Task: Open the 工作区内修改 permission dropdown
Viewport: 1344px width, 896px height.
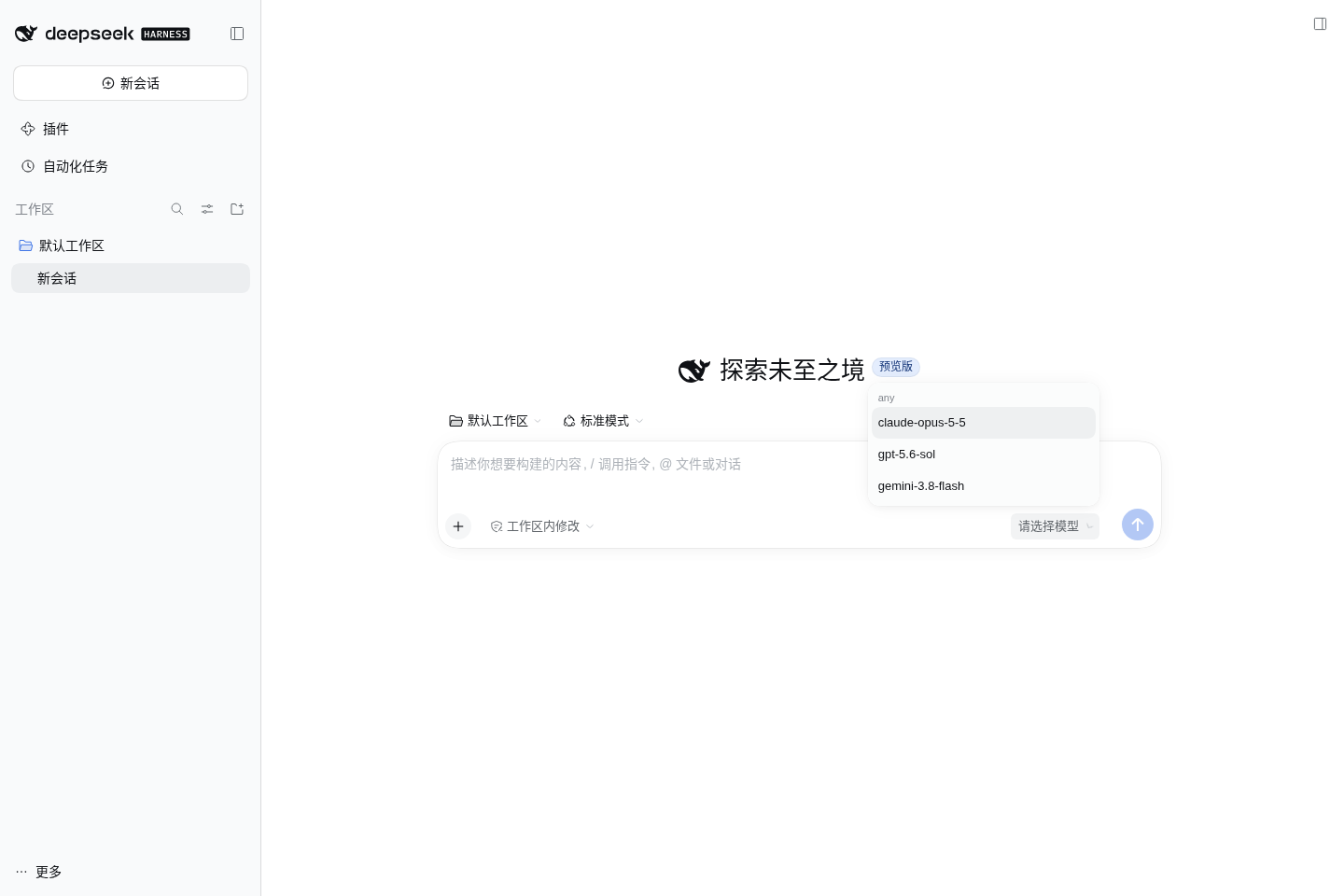Action: tap(542, 526)
